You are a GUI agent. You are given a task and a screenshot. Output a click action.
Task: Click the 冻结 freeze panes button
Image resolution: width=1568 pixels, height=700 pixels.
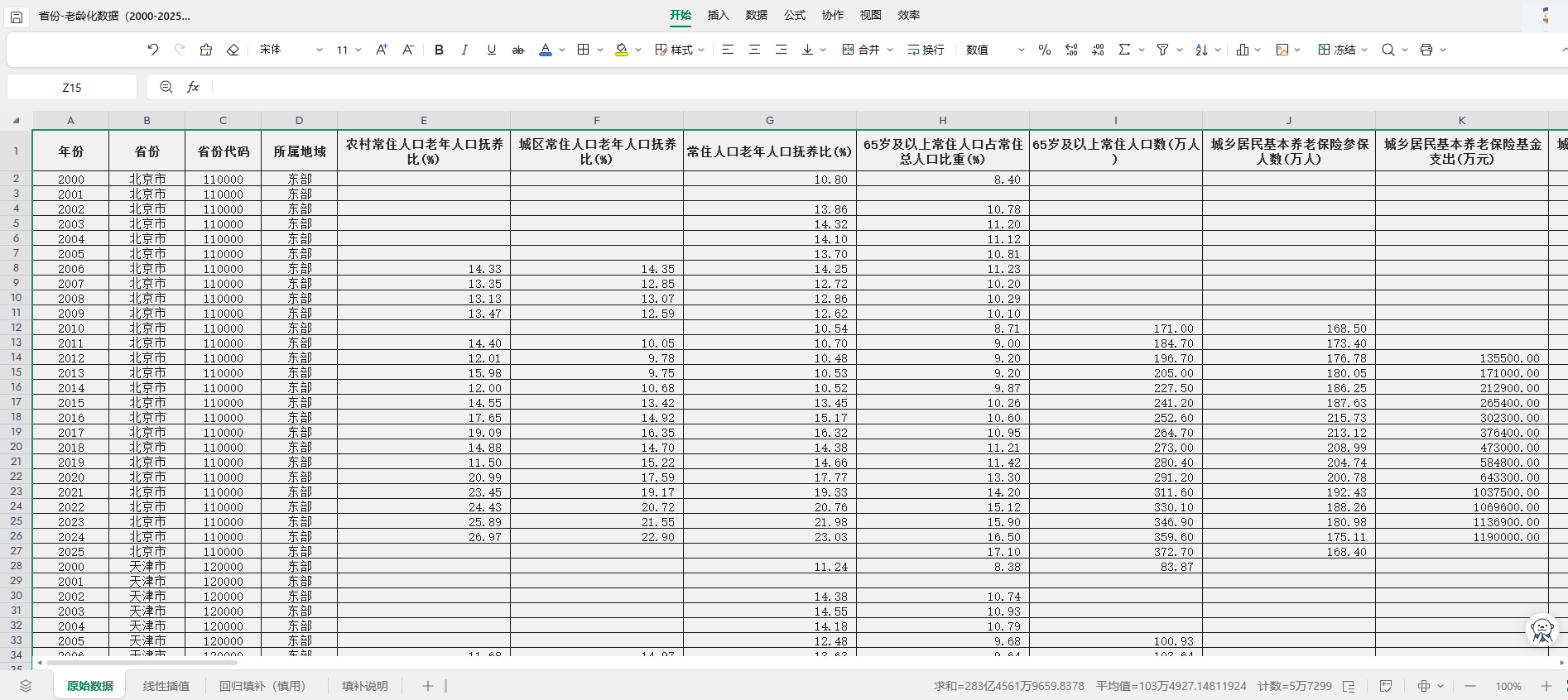pyautogui.click(x=1337, y=50)
